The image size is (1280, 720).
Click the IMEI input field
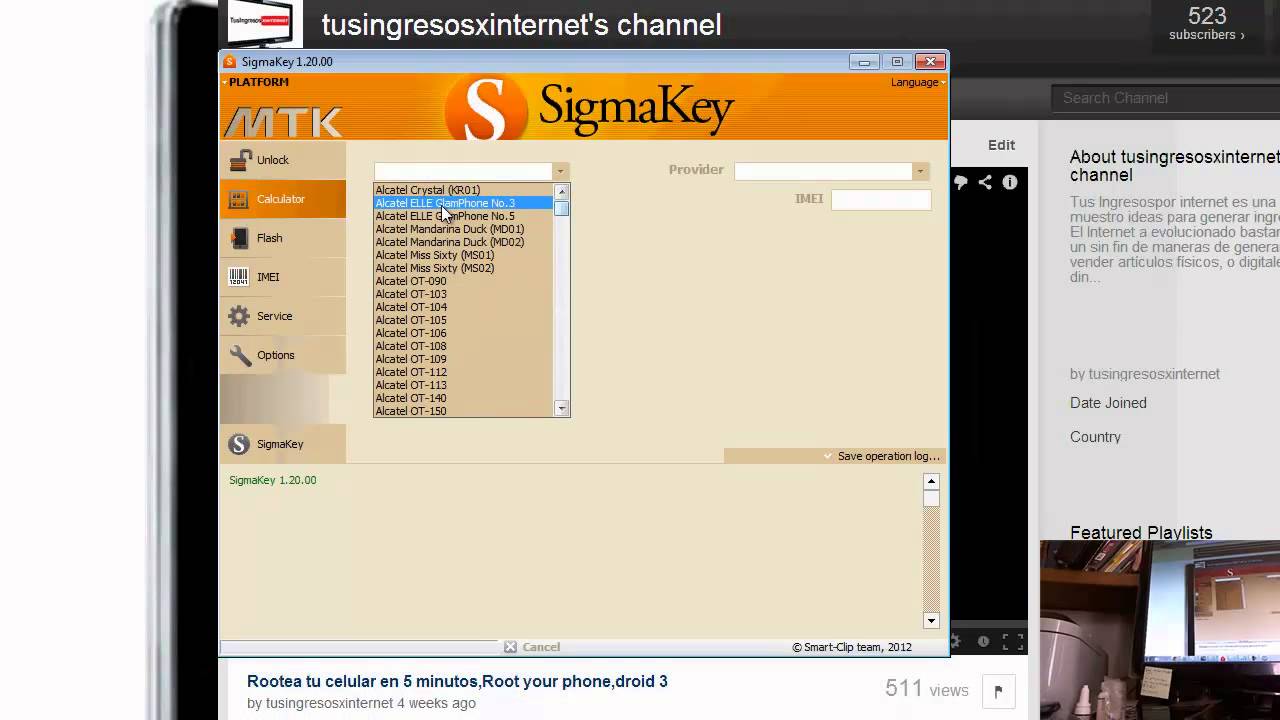coord(881,199)
